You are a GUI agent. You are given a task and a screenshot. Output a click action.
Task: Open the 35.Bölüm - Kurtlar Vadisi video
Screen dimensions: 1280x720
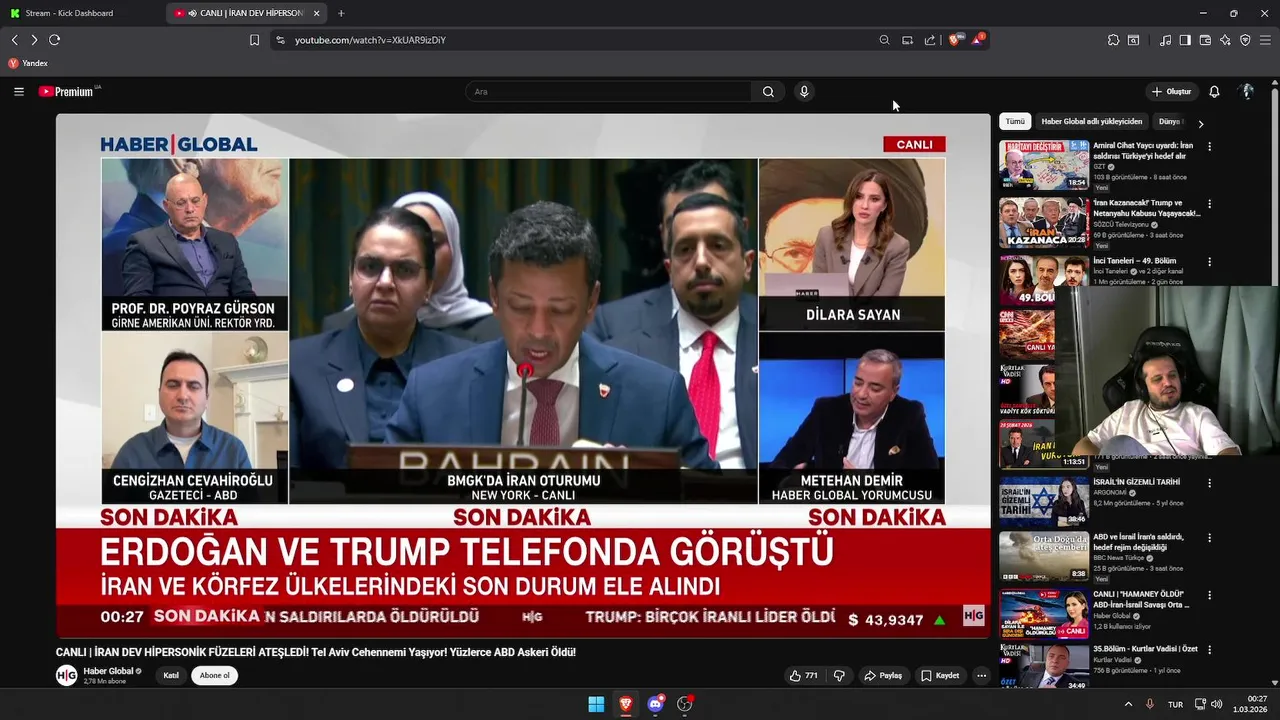[x=1044, y=666]
